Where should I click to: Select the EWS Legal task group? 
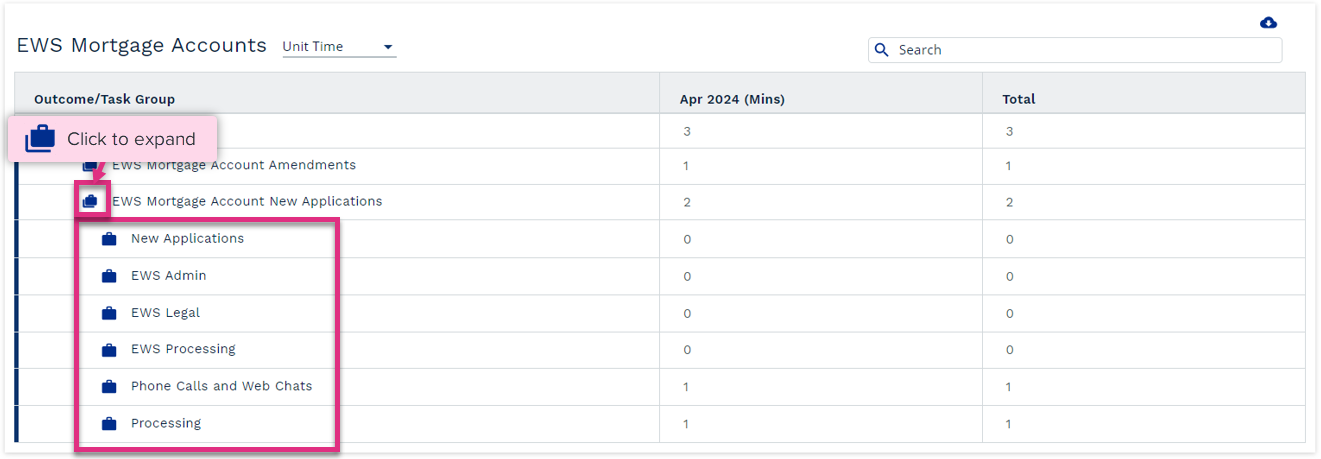[x=165, y=313]
